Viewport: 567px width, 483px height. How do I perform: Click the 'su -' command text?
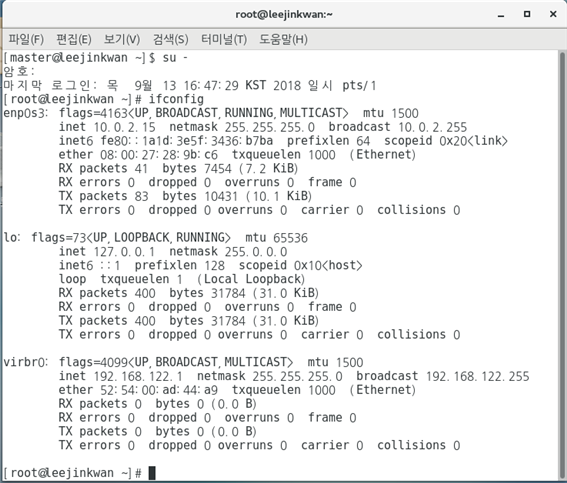(175, 58)
